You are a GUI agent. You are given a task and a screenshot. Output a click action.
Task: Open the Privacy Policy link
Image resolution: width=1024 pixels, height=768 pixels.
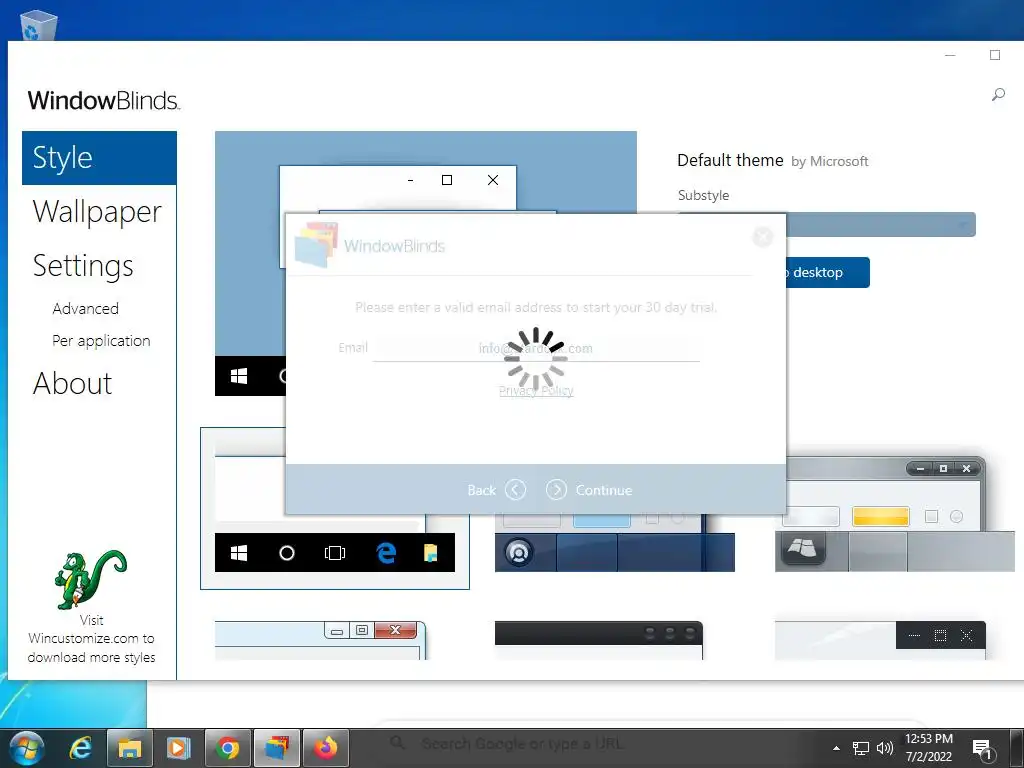(x=536, y=391)
